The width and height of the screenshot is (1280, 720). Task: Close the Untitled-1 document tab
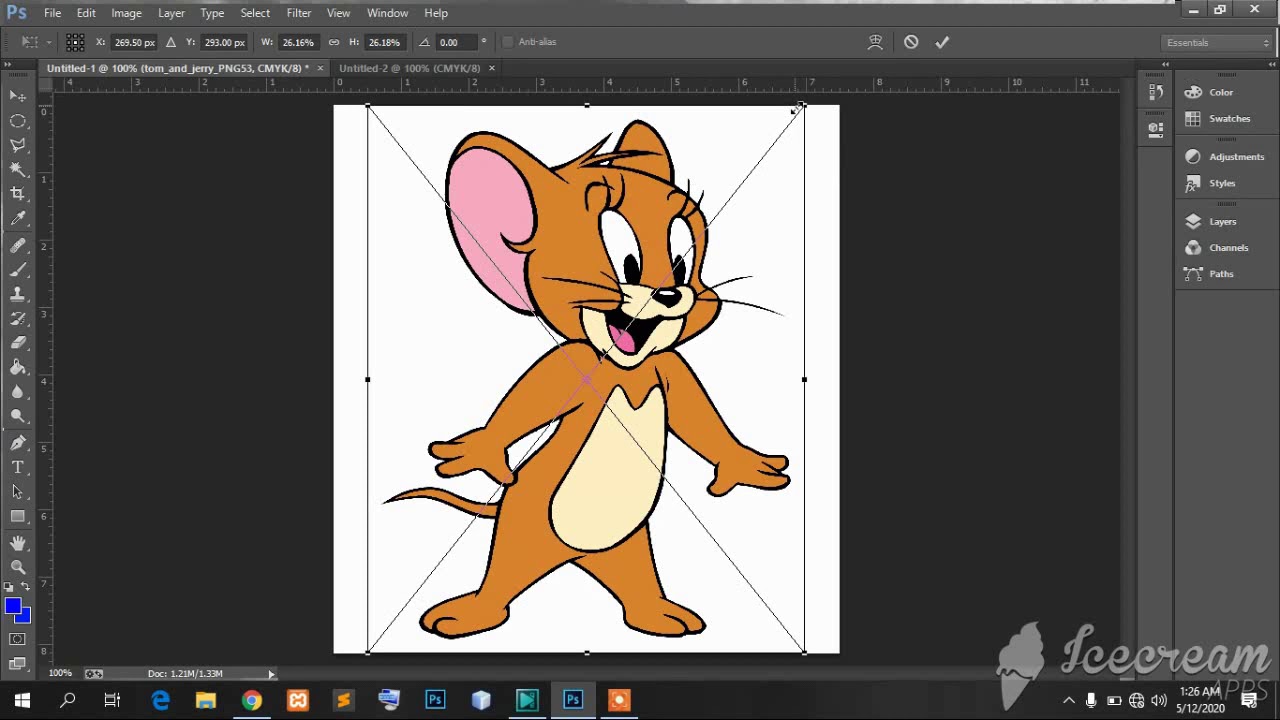tap(320, 68)
